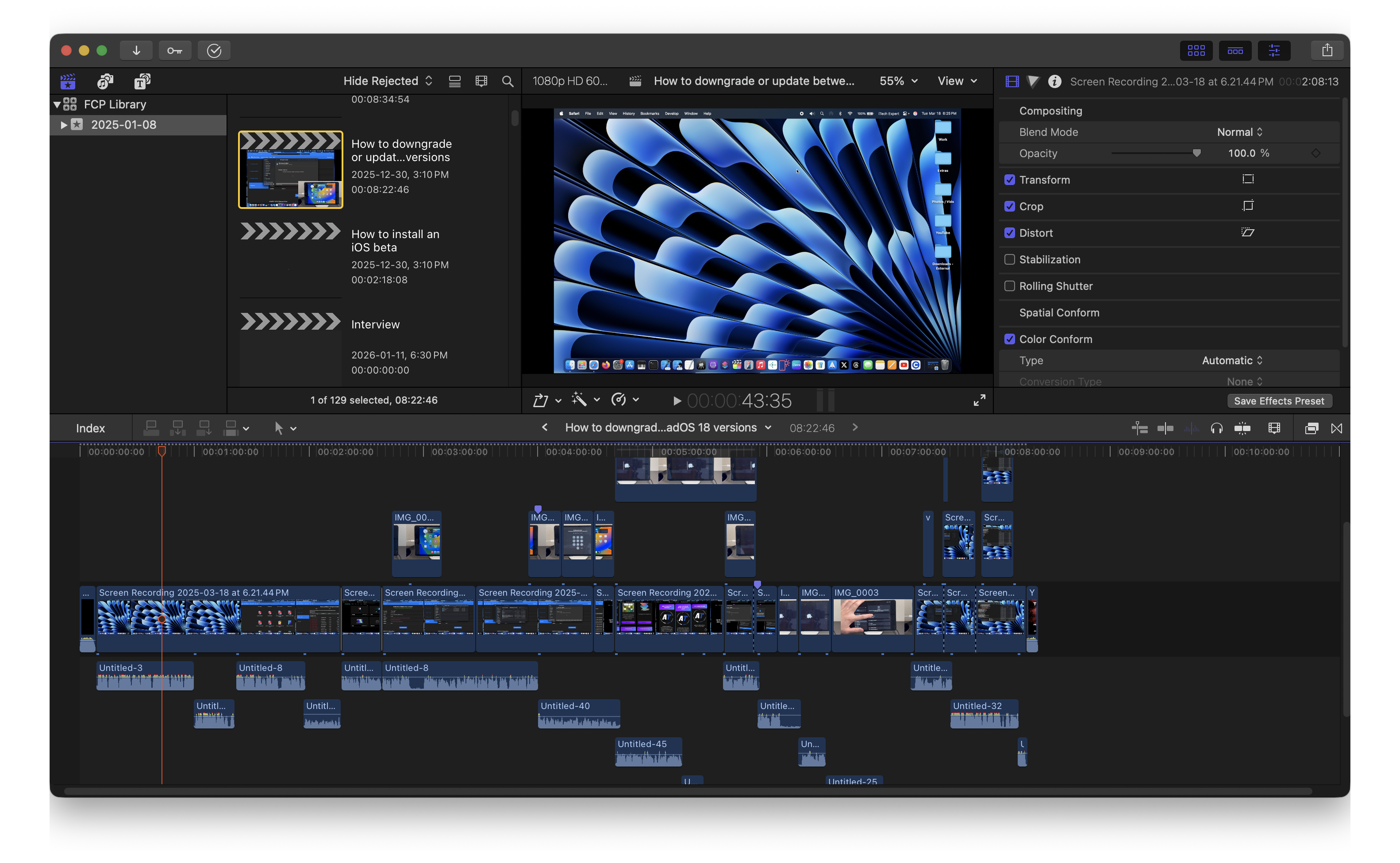Open the Photos and Audio sidebar

[x=105, y=81]
